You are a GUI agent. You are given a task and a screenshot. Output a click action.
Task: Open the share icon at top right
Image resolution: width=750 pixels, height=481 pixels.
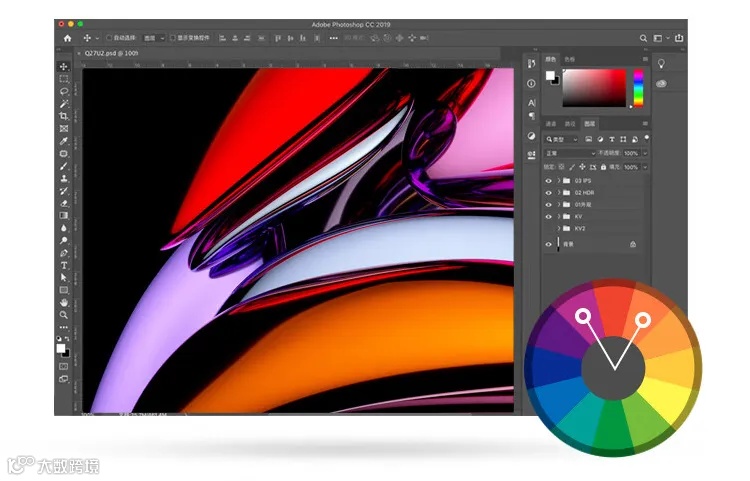click(x=679, y=38)
